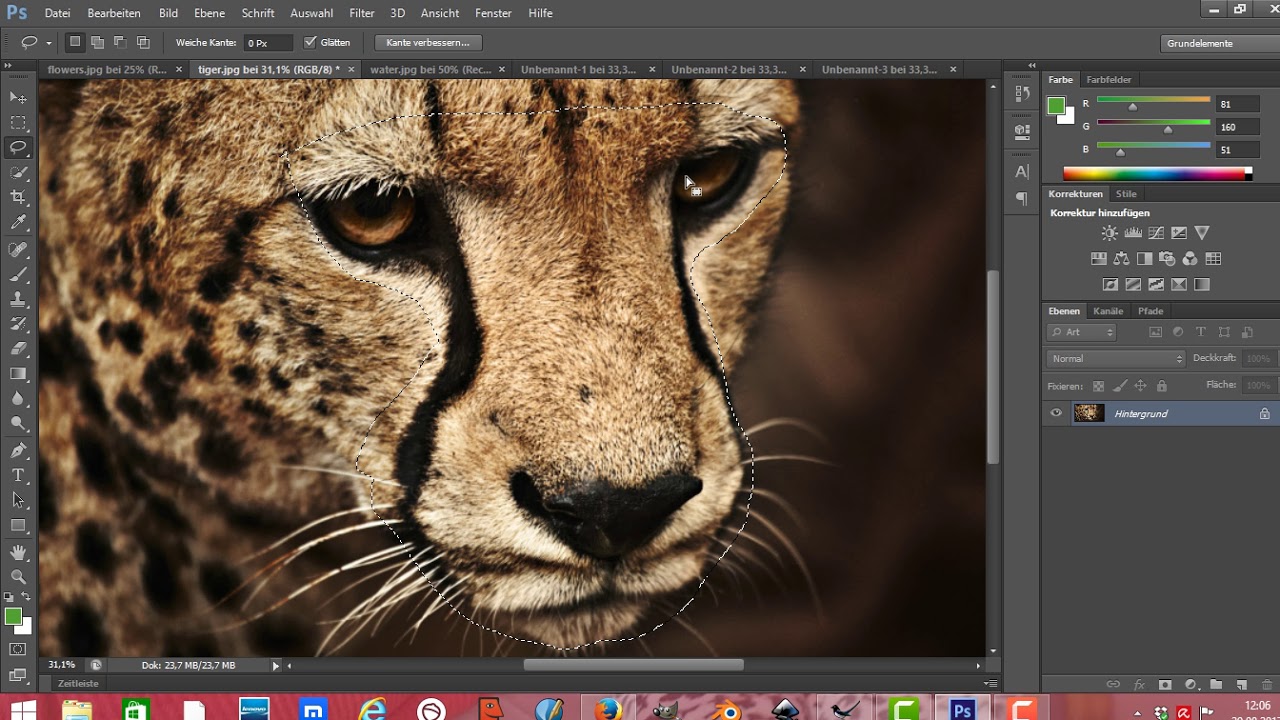Select the Crop tool
This screenshot has height=720, width=1280.
18,198
